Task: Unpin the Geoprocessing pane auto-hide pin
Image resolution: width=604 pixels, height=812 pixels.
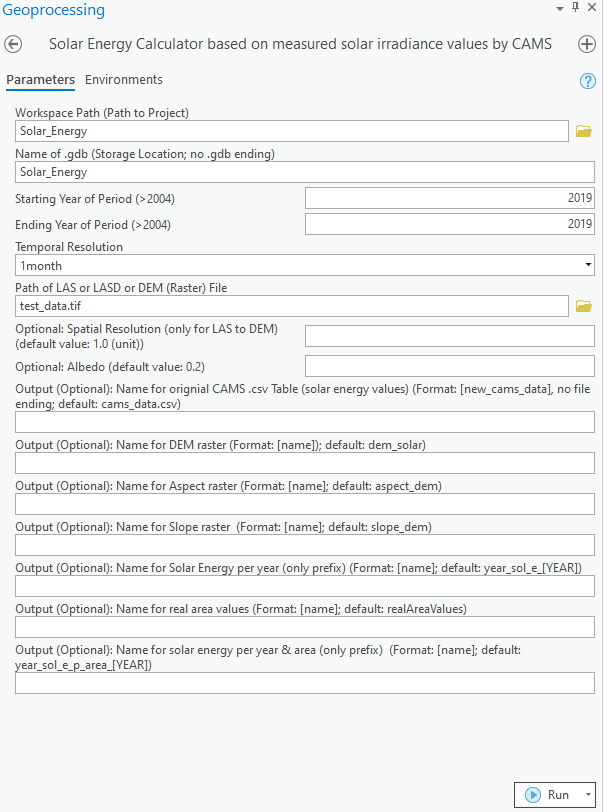Action: click(575, 10)
